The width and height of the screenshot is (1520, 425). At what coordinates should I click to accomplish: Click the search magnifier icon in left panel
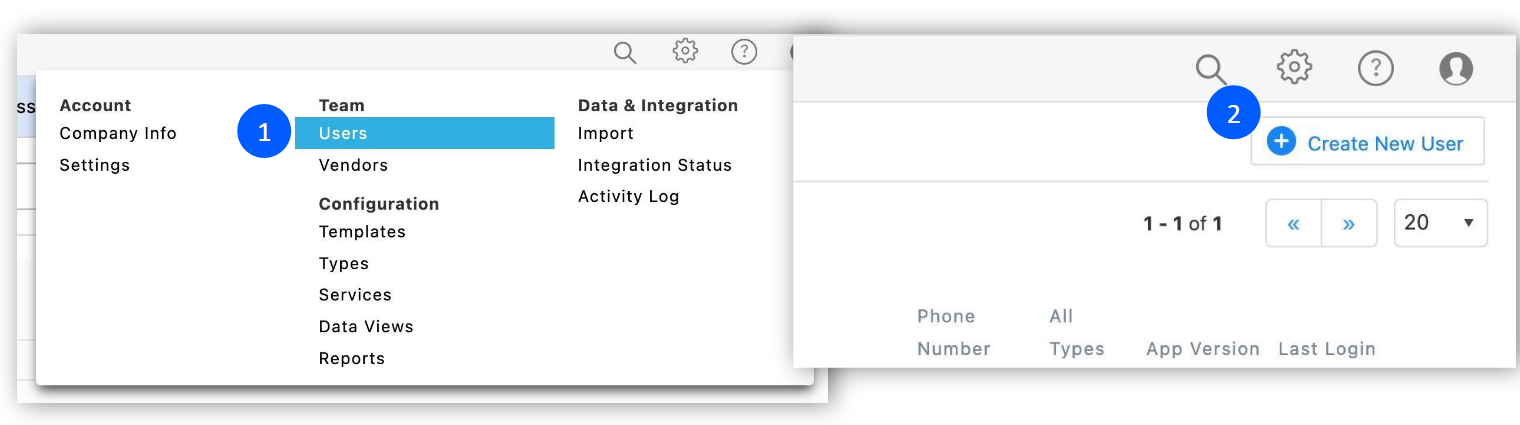pyautogui.click(x=625, y=52)
